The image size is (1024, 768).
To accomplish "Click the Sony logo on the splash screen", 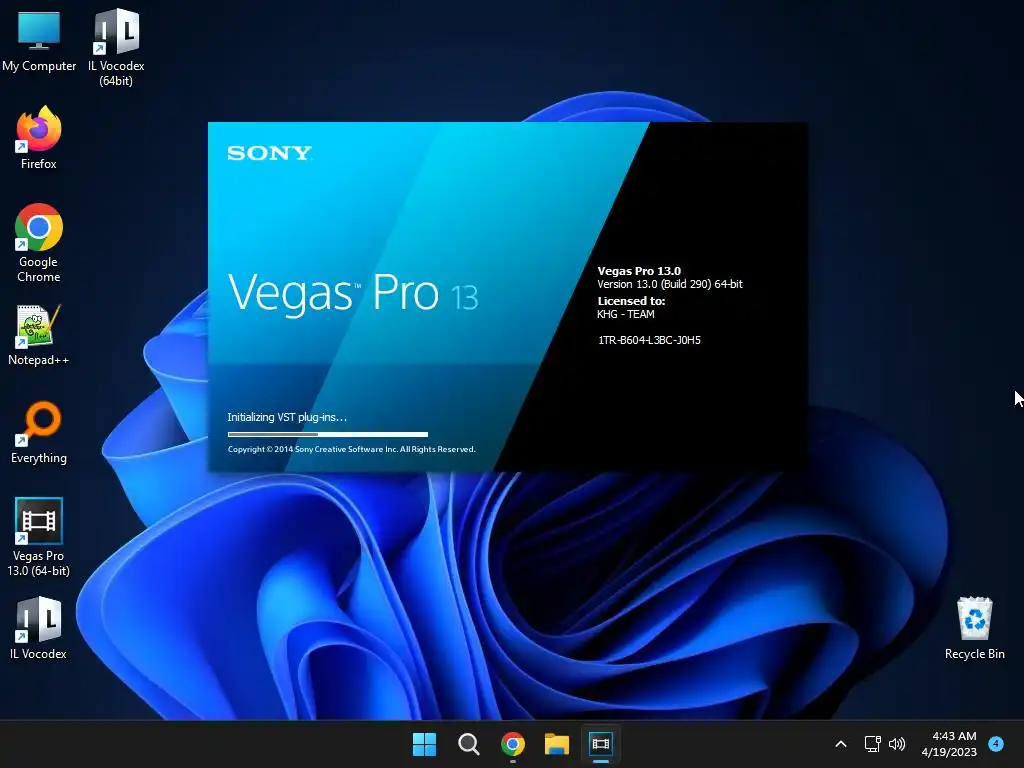I will pyautogui.click(x=270, y=153).
